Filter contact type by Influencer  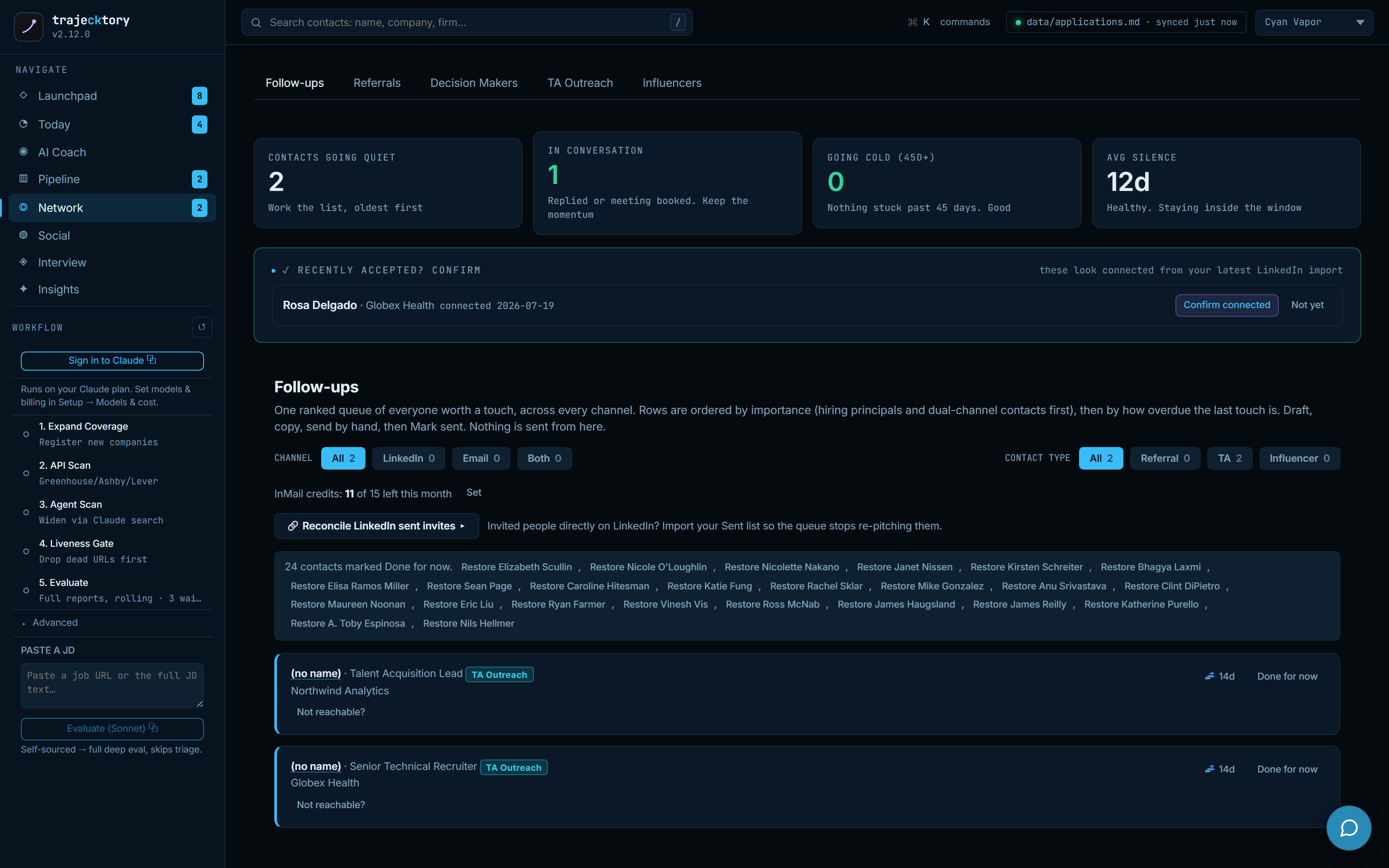click(x=1300, y=458)
